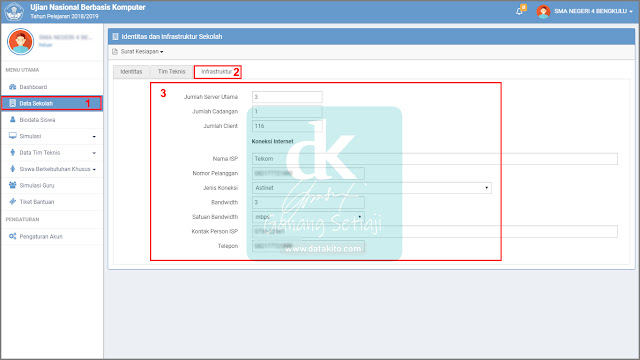Open the Jenis Koneksi dropdown
Screen dimensions: 640x360
371,188
